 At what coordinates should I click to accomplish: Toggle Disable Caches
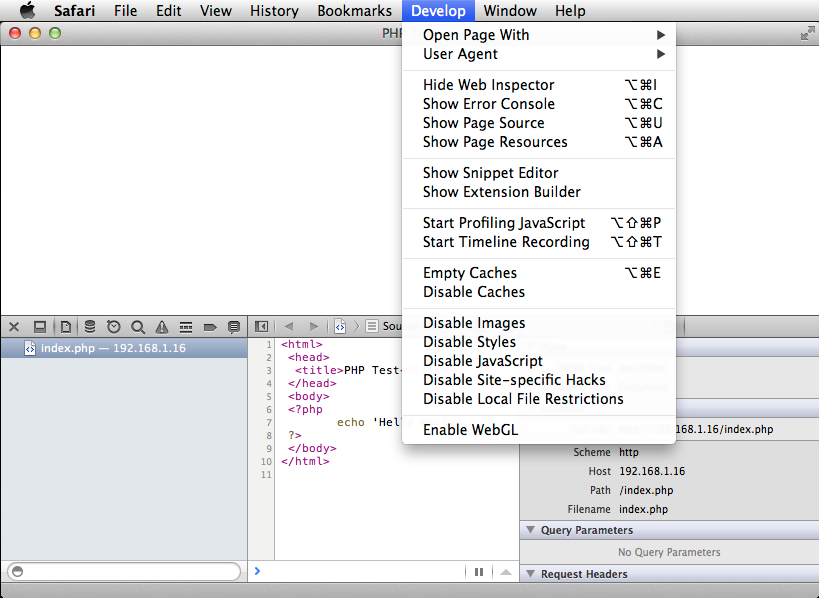[539, 292]
